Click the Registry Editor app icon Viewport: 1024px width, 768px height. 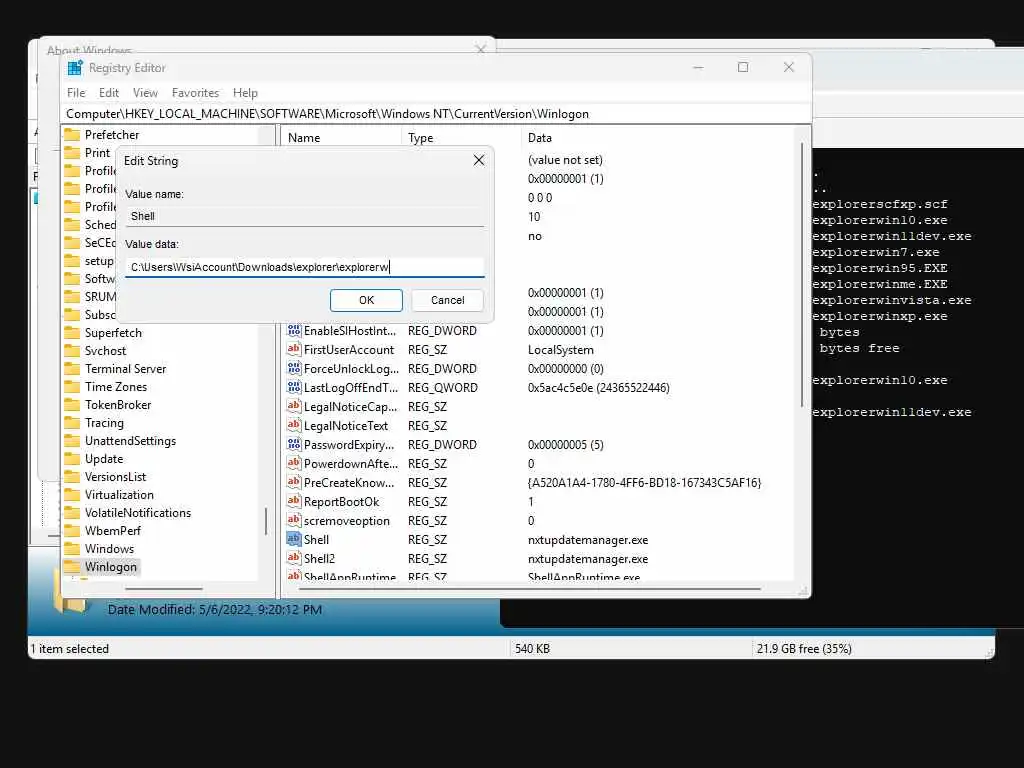75,68
